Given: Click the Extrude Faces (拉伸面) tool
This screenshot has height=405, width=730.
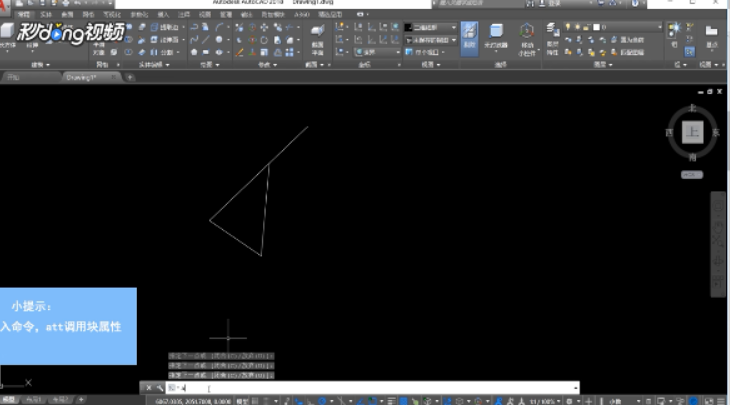Looking at the screenshot, I should (x=164, y=40).
